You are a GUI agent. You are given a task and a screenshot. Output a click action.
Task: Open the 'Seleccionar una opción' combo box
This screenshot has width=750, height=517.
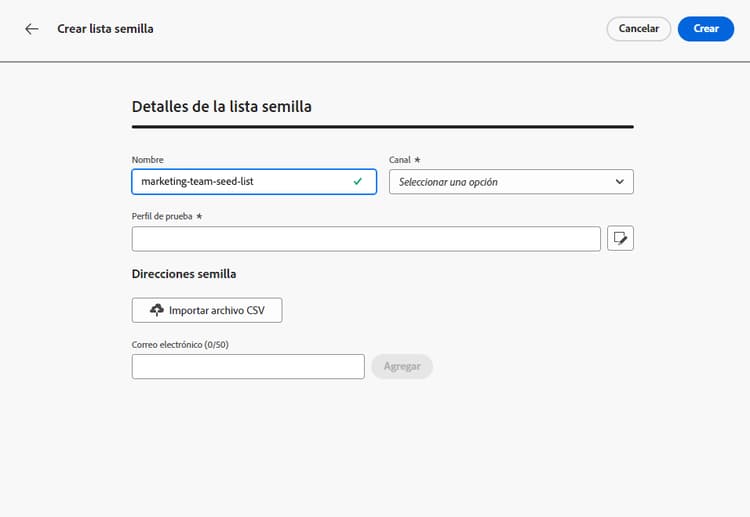pyautogui.click(x=500, y=182)
